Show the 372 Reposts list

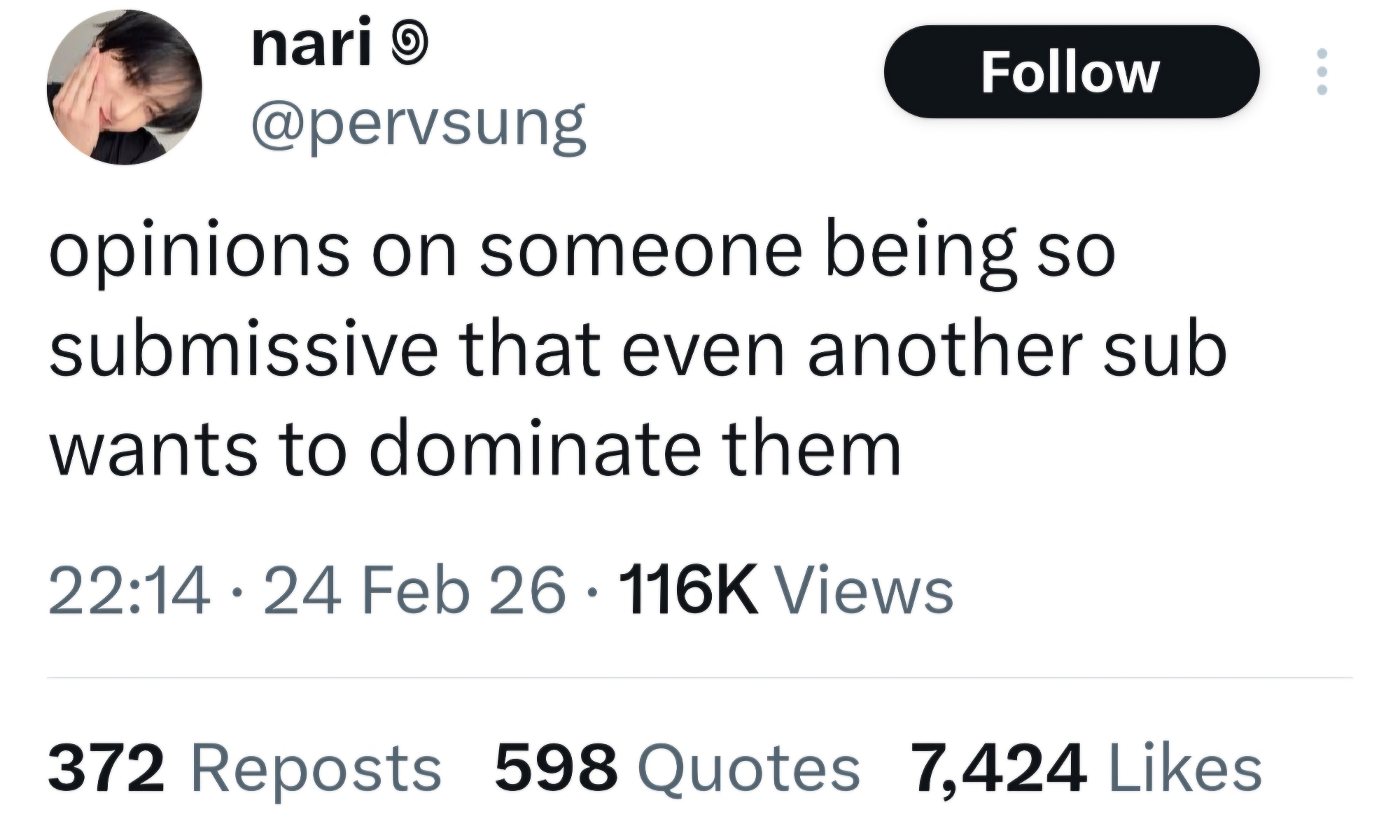[x=244, y=769]
